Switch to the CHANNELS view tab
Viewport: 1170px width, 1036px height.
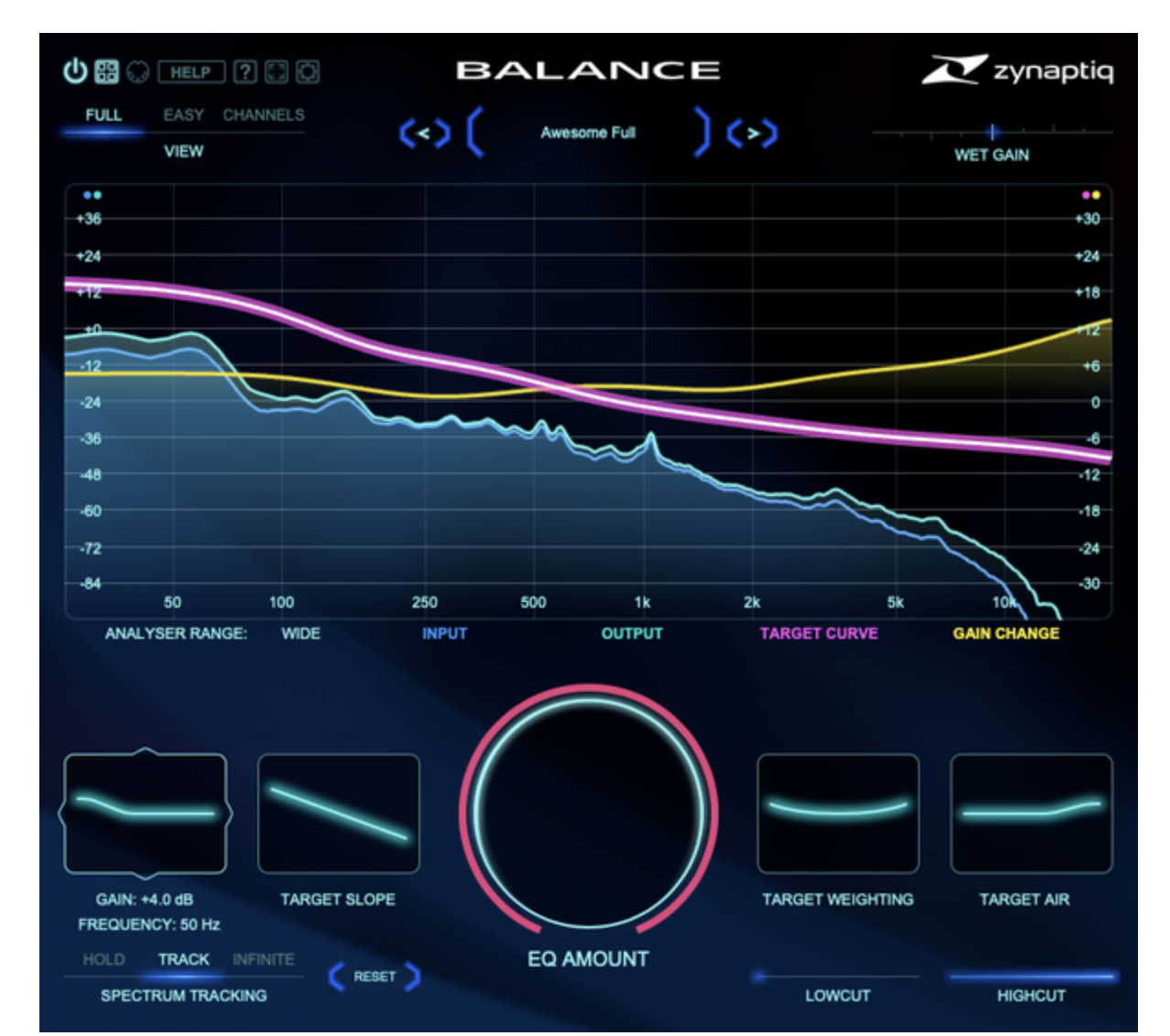click(x=264, y=115)
